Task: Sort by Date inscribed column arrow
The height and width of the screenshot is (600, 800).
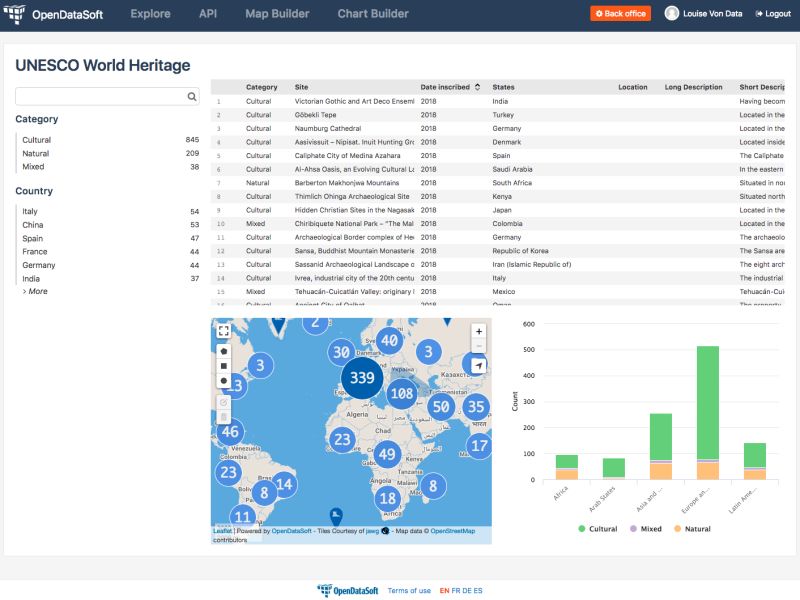Action: [x=478, y=87]
